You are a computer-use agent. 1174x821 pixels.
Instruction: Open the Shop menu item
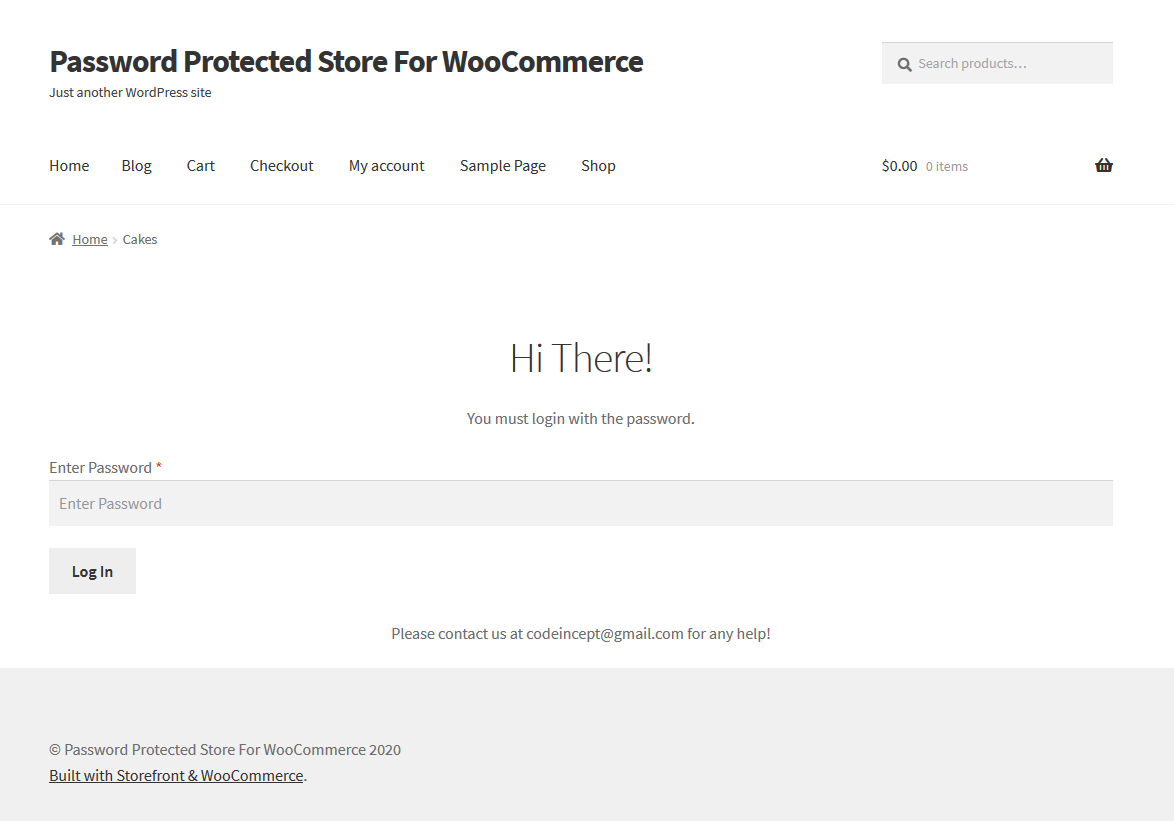pyautogui.click(x=598, y=166)
